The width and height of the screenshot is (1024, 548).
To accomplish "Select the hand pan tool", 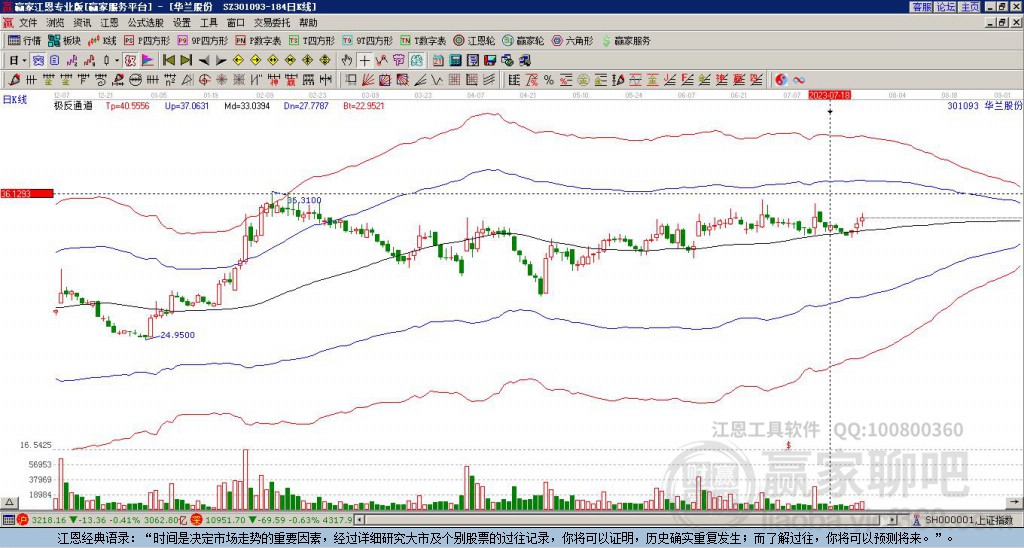I will (347, 61).
